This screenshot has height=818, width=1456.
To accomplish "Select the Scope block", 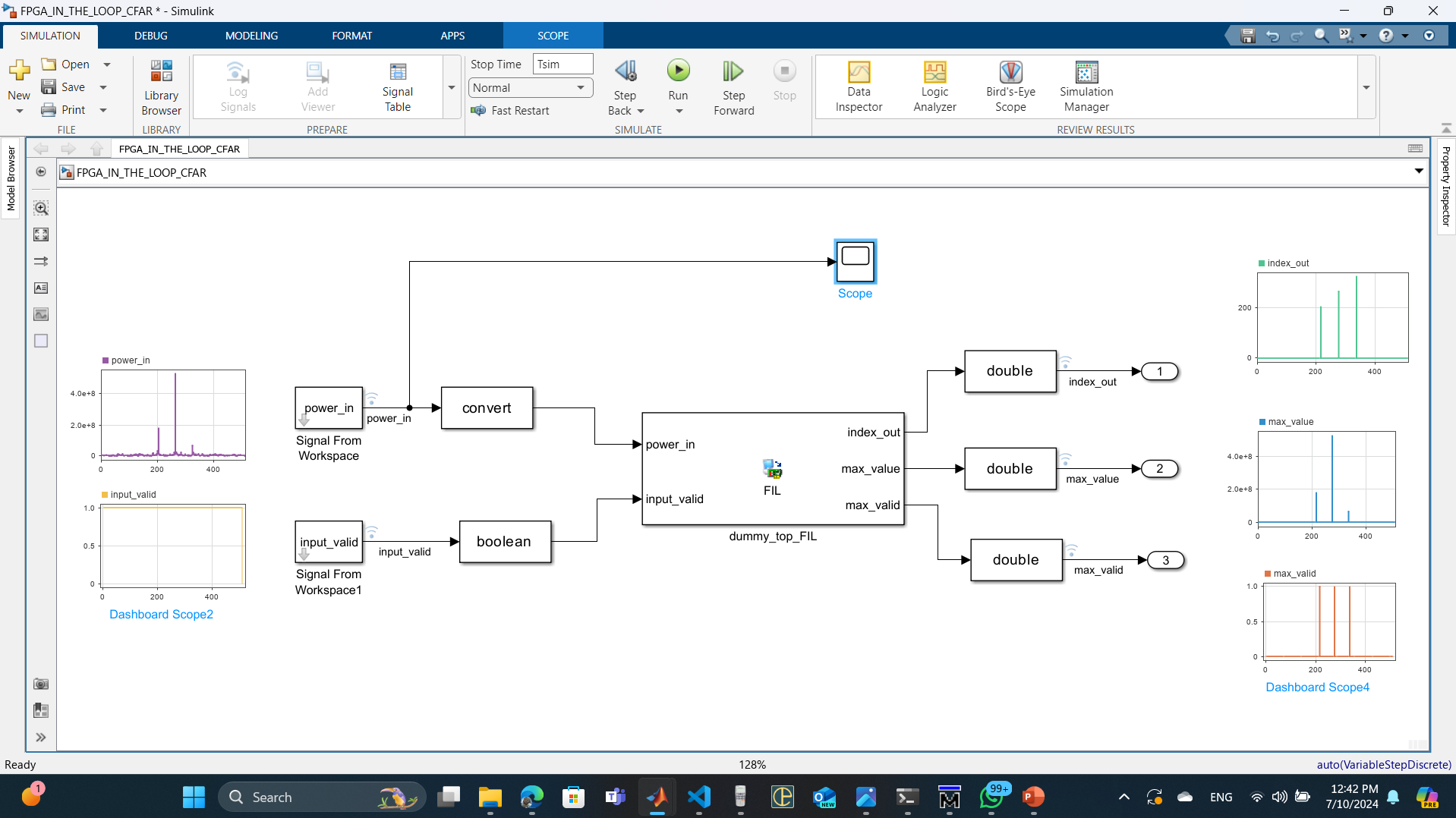I will click(x=856, y=261).
